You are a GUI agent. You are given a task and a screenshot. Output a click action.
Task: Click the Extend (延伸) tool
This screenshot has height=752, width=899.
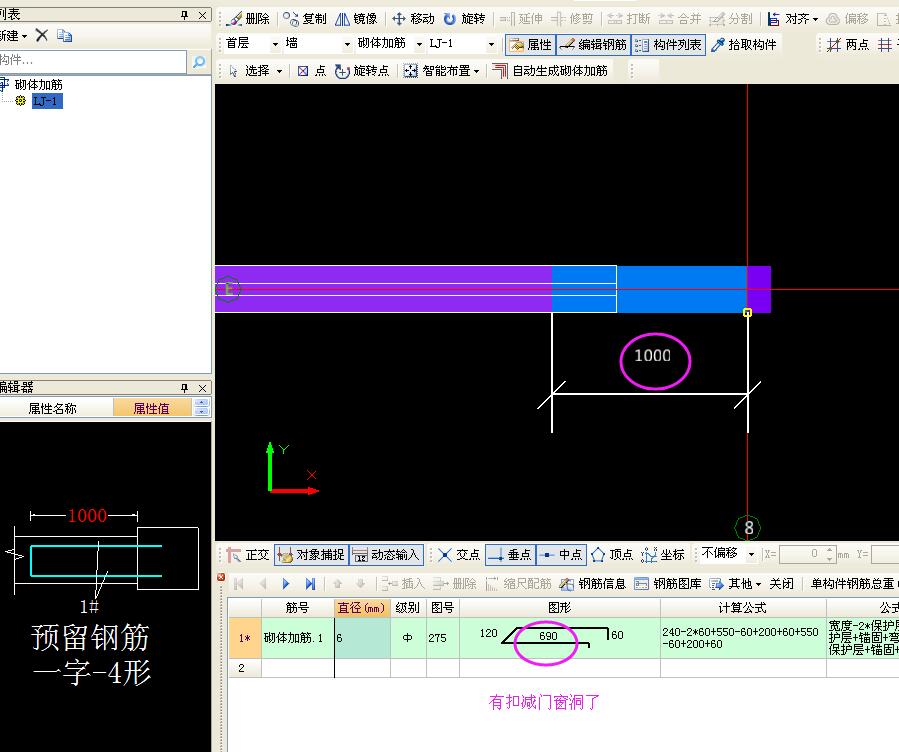click(521, 19)
